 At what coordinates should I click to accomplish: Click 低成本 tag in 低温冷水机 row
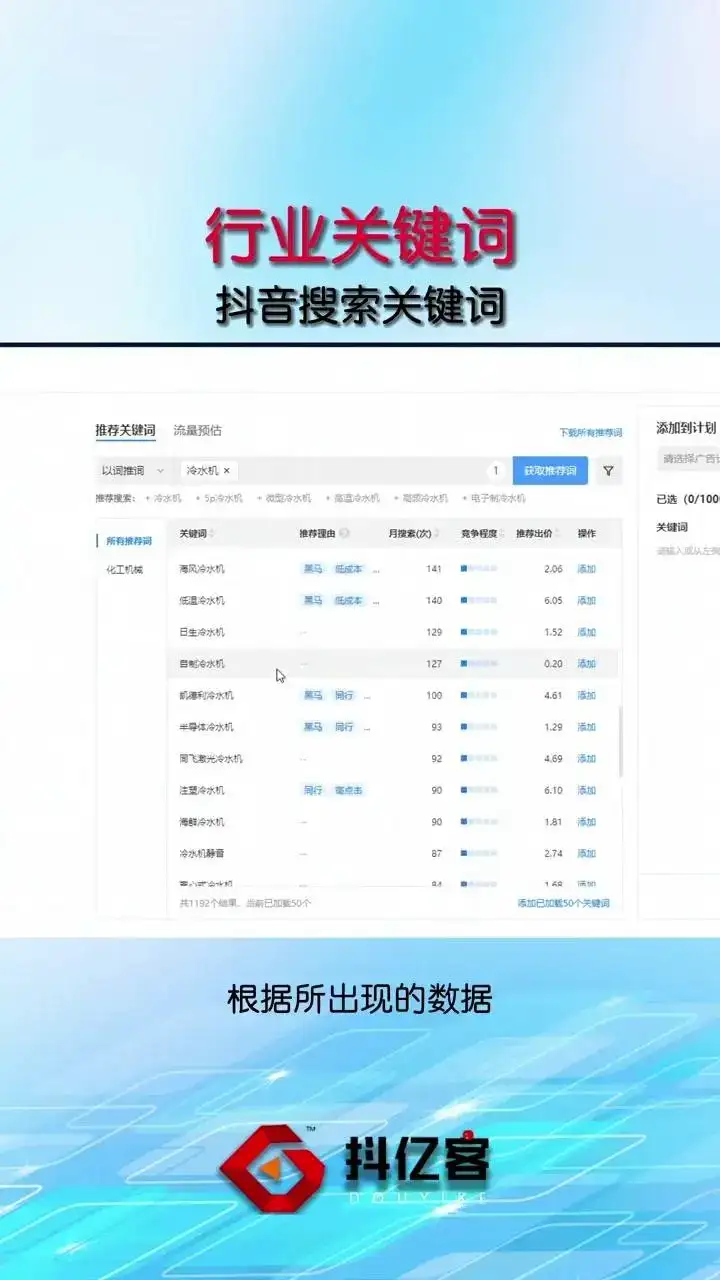point(348,601)
